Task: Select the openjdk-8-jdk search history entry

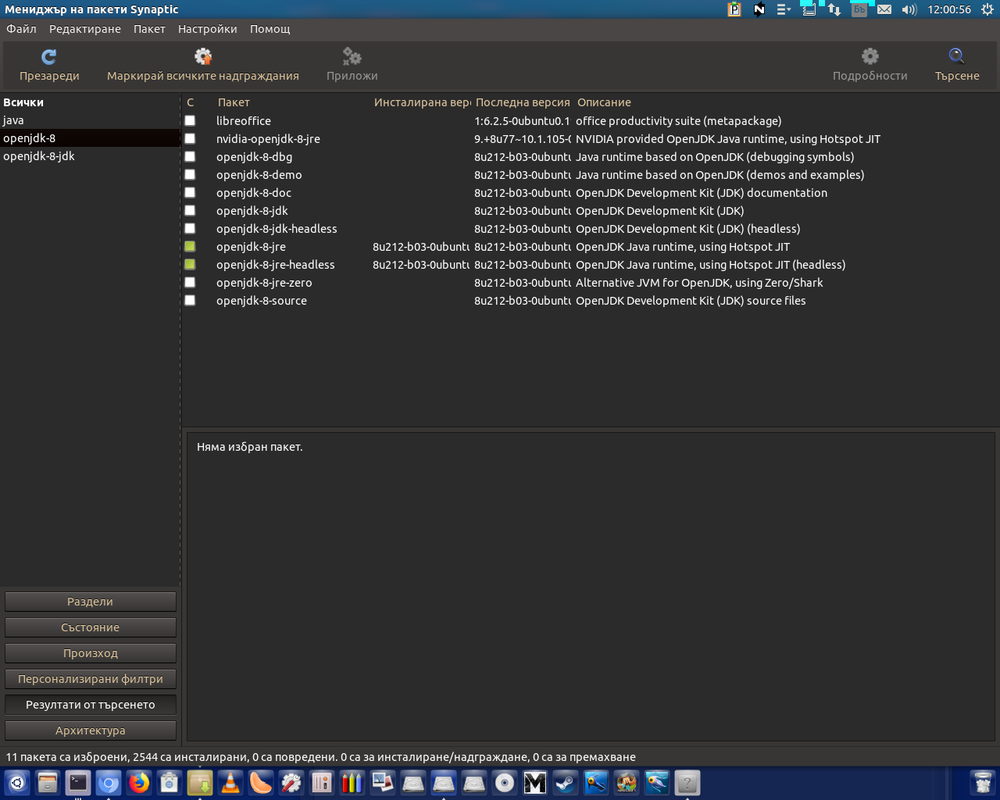Action: click(x=90, y=156)
